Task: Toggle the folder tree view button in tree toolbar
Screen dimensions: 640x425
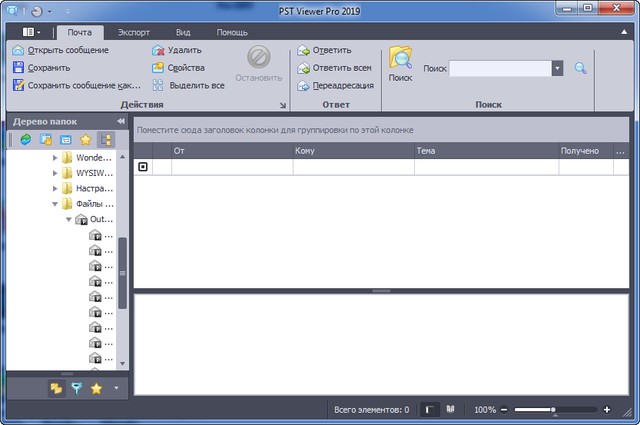Action: [105, 139]
